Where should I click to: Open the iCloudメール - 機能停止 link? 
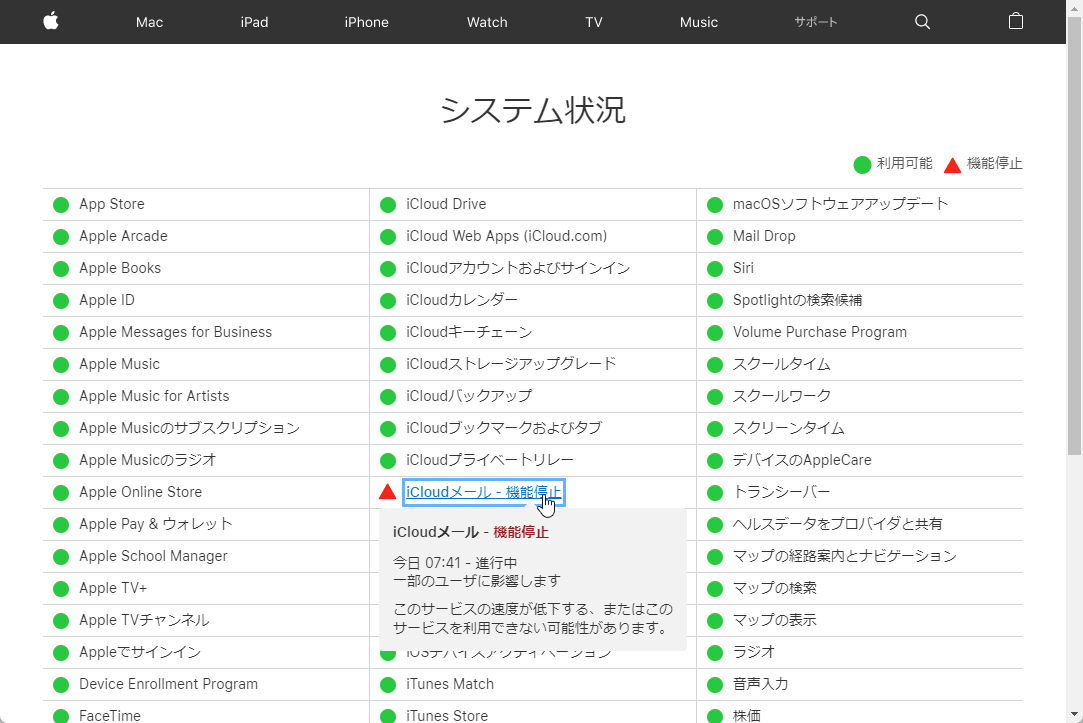(x=484, y=491)
